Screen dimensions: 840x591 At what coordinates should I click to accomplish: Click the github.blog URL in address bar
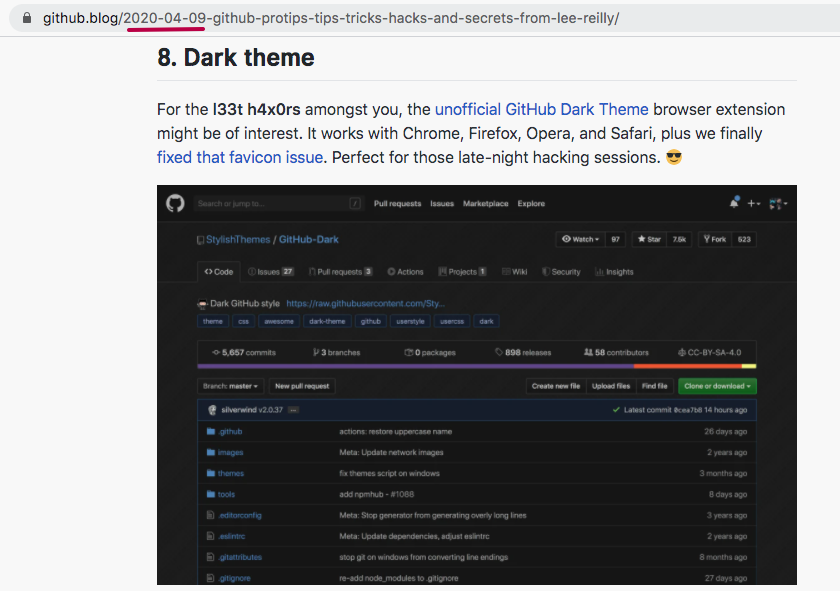click(331, 18)
